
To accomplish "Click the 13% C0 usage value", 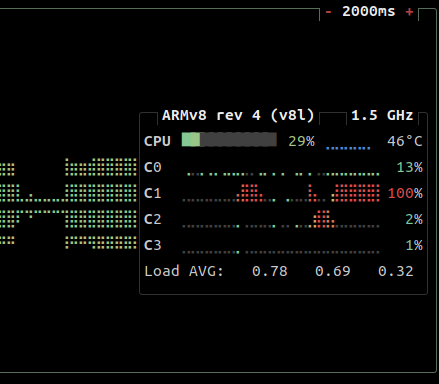I will pos(410,167).
